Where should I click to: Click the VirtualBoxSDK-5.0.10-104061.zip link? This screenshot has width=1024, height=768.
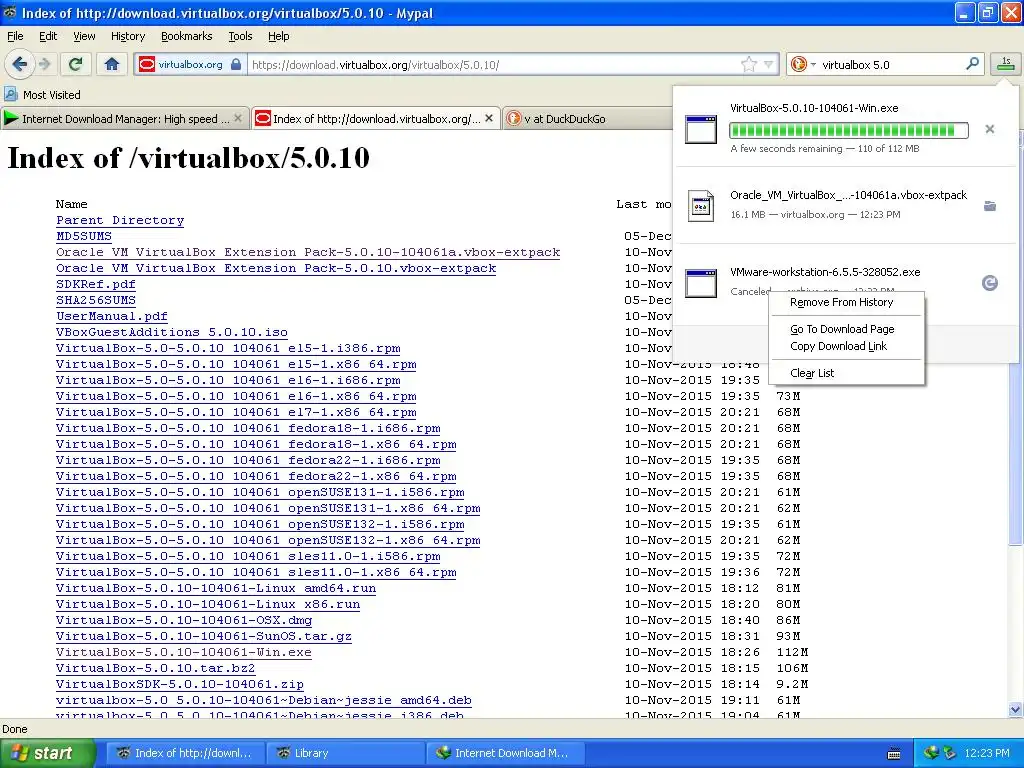(180, 684)
